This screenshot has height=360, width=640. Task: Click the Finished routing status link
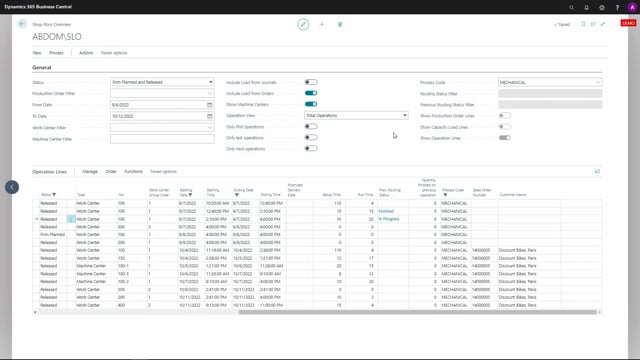click(x=386, y=211)
